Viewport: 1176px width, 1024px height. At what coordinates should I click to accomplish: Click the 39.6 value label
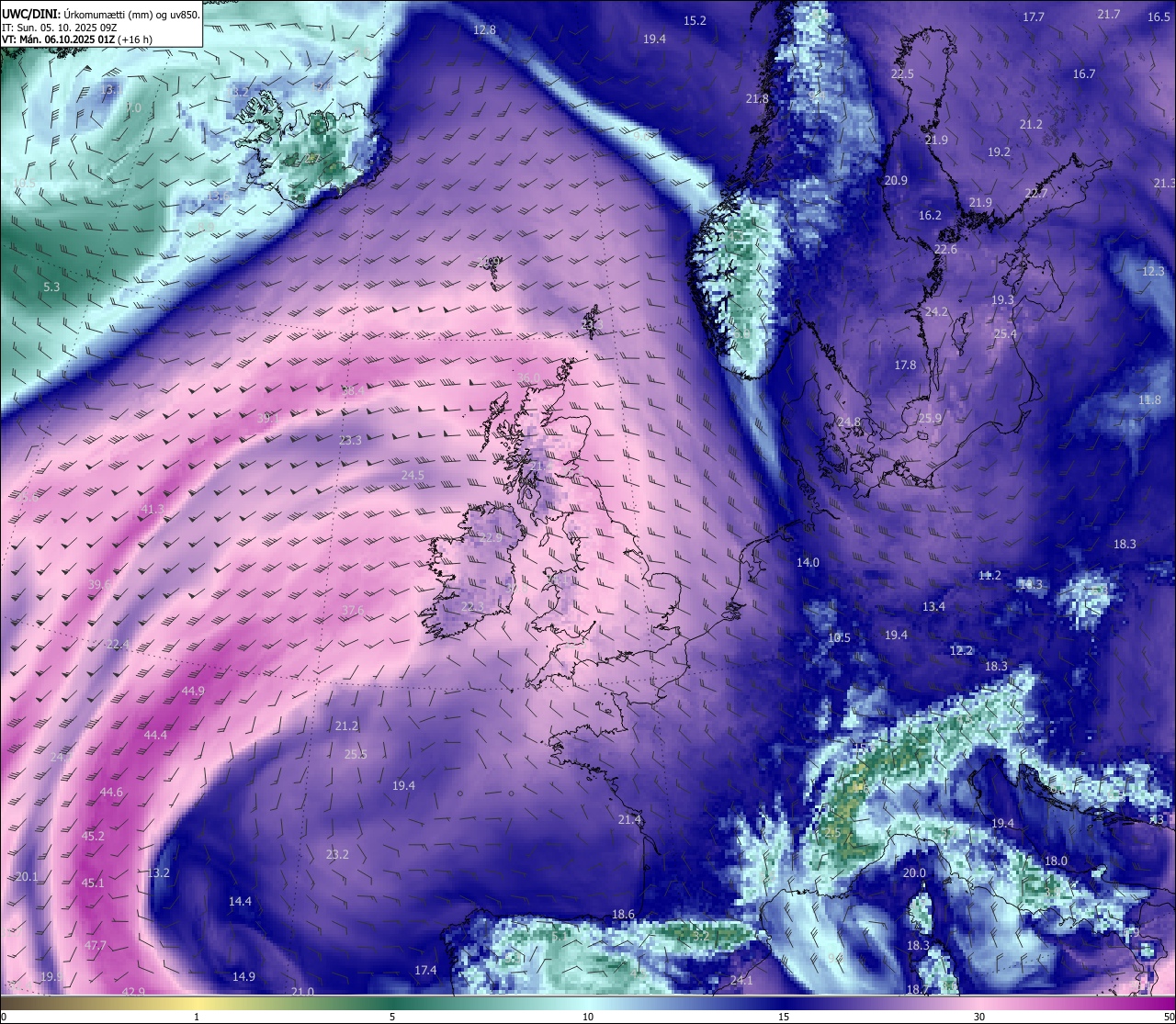100,584
